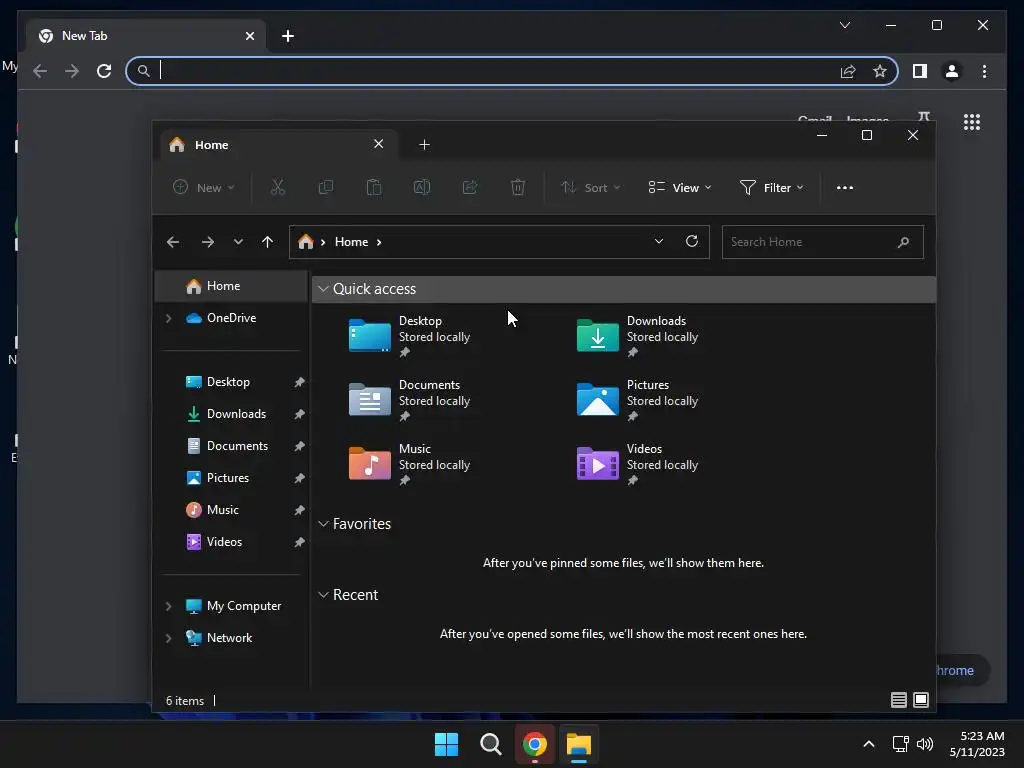This screenshot has height=768, width=1024.
Task: Open the Windows Start menu
Action: tap(446, 744)
